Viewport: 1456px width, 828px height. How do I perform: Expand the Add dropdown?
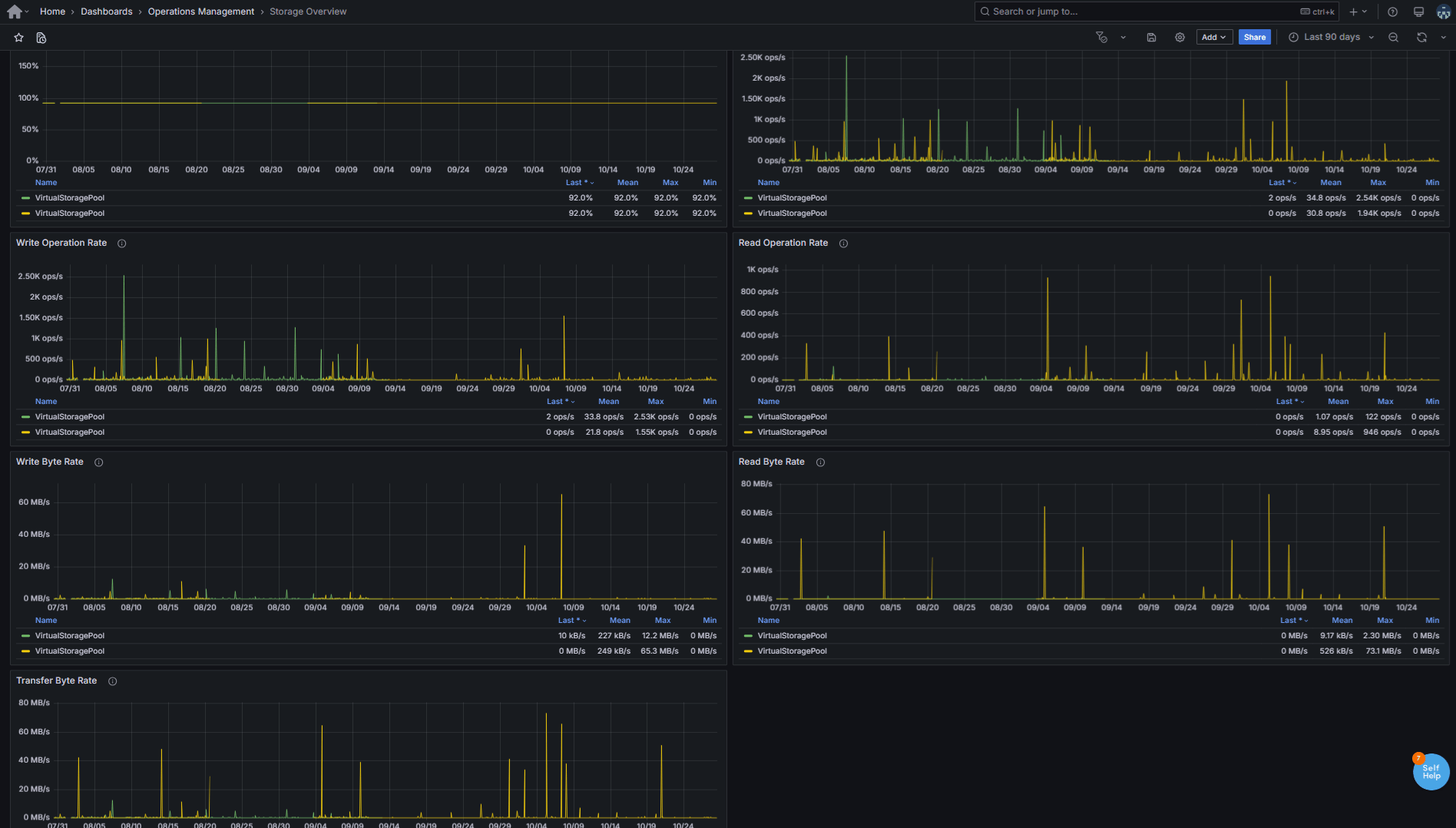click(1213, 38)
